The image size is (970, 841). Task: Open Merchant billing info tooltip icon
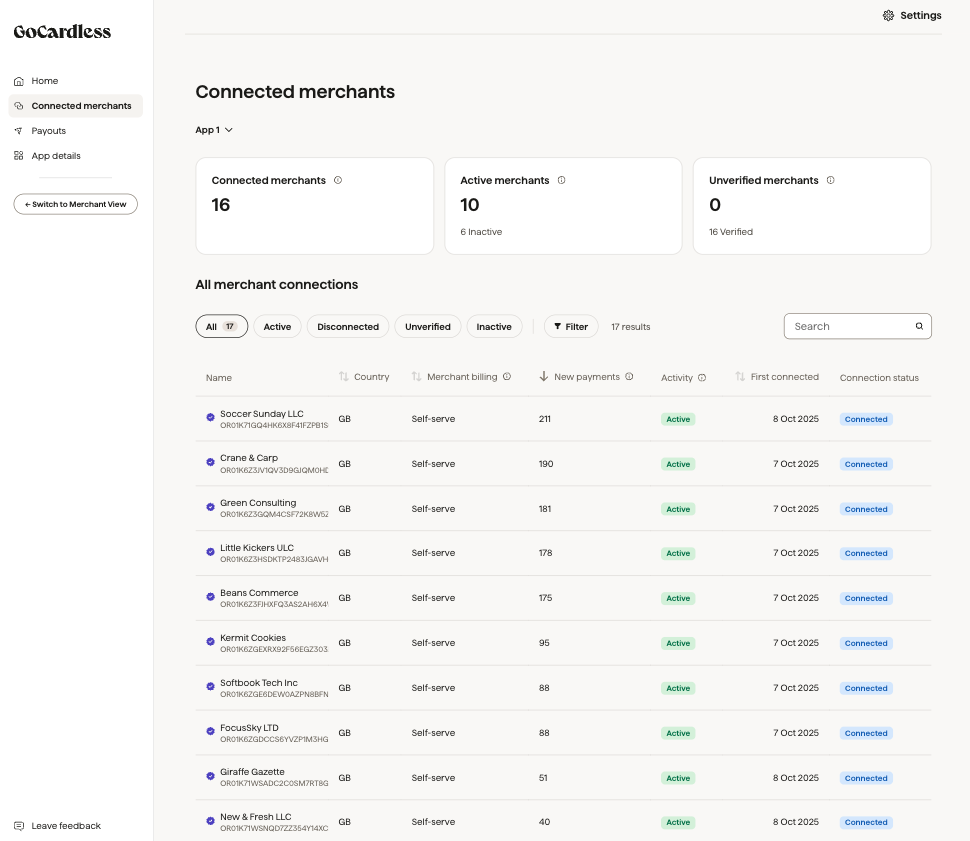(x=507, y=376)
